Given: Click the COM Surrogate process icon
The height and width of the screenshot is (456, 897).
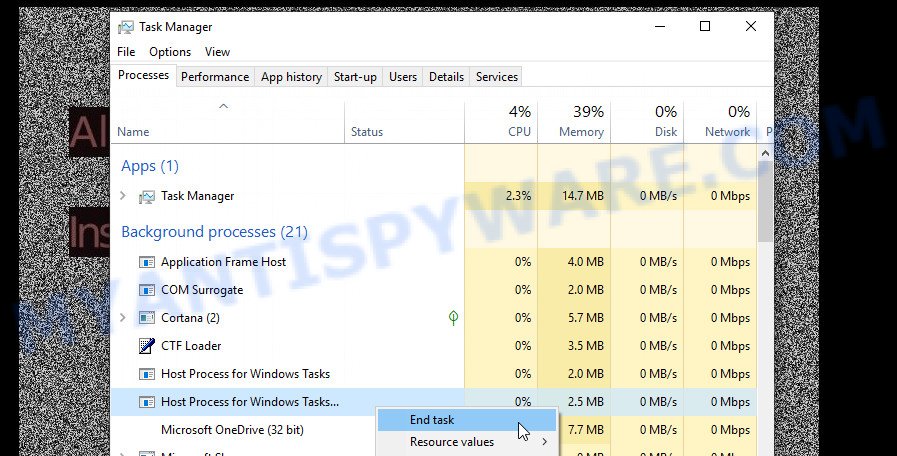Looking at the screenshot, I should pos(146,290).
